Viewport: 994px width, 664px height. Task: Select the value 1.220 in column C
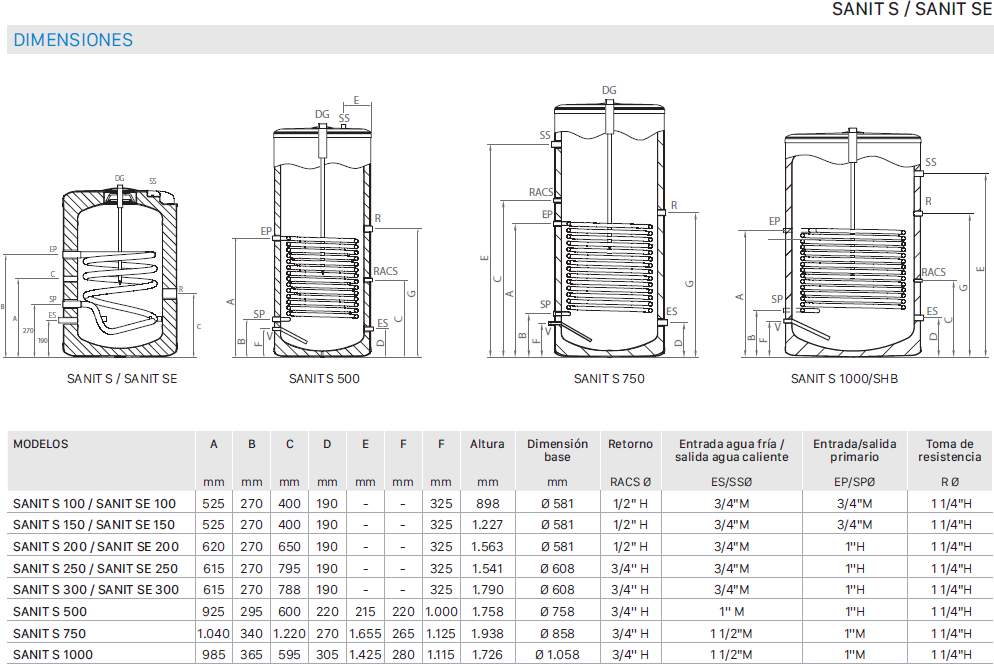[x=289, y=634]
